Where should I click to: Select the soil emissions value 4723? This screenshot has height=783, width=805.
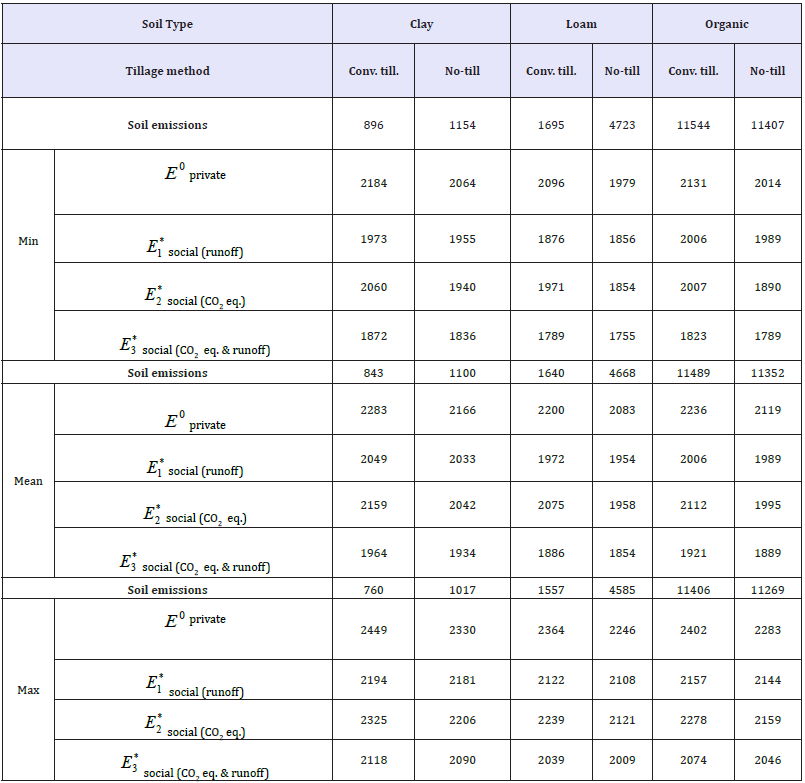point(622,125)
